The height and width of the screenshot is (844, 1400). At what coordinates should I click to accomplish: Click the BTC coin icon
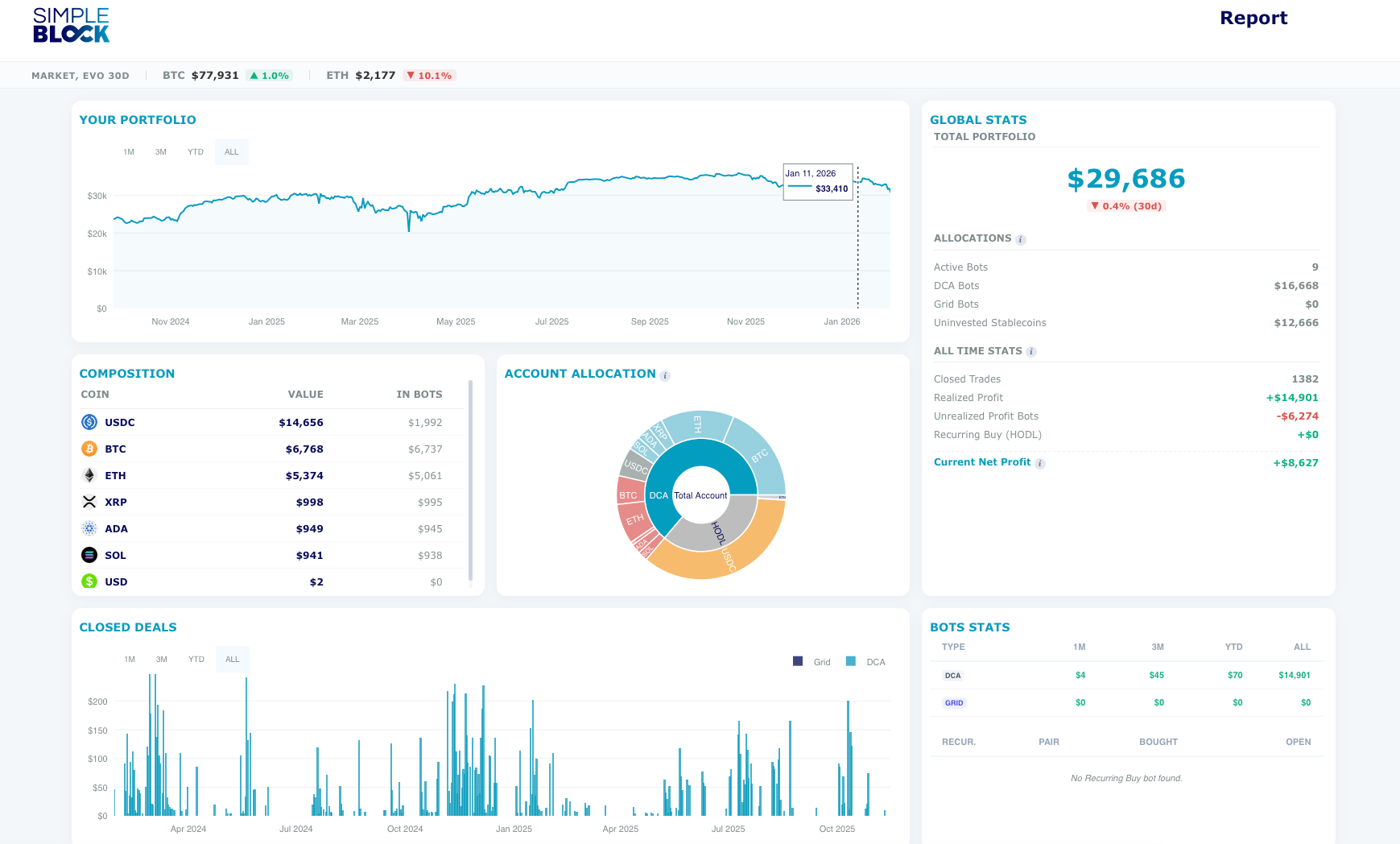coord(89,449)
